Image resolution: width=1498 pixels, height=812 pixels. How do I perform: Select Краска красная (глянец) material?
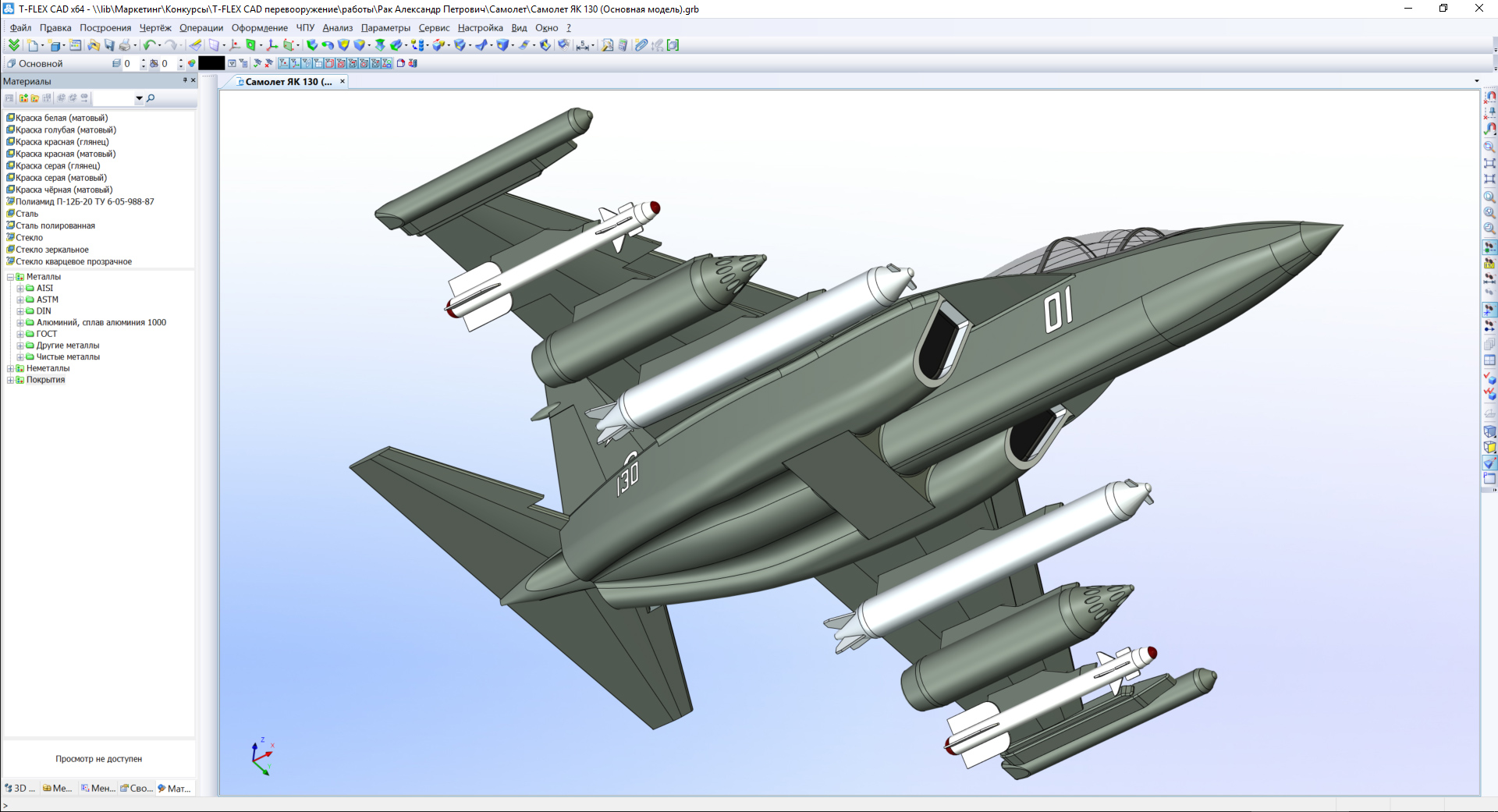[62, 142]
